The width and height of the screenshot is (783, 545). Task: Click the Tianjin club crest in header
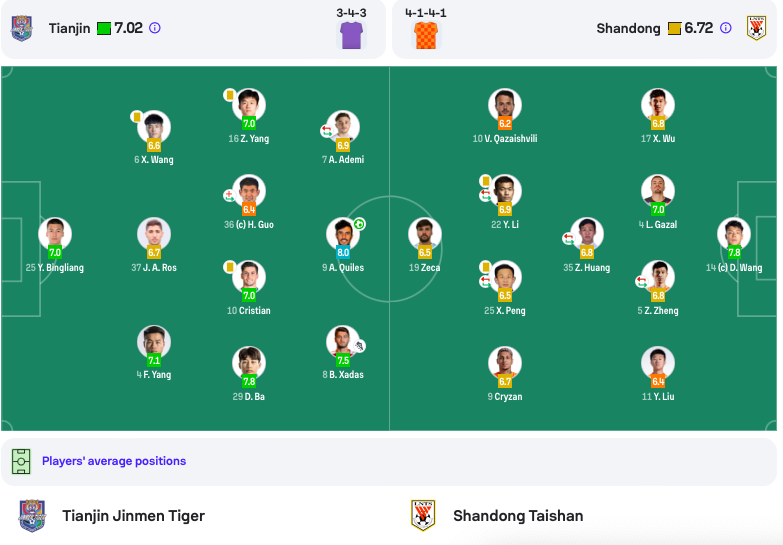coord(22,28)
